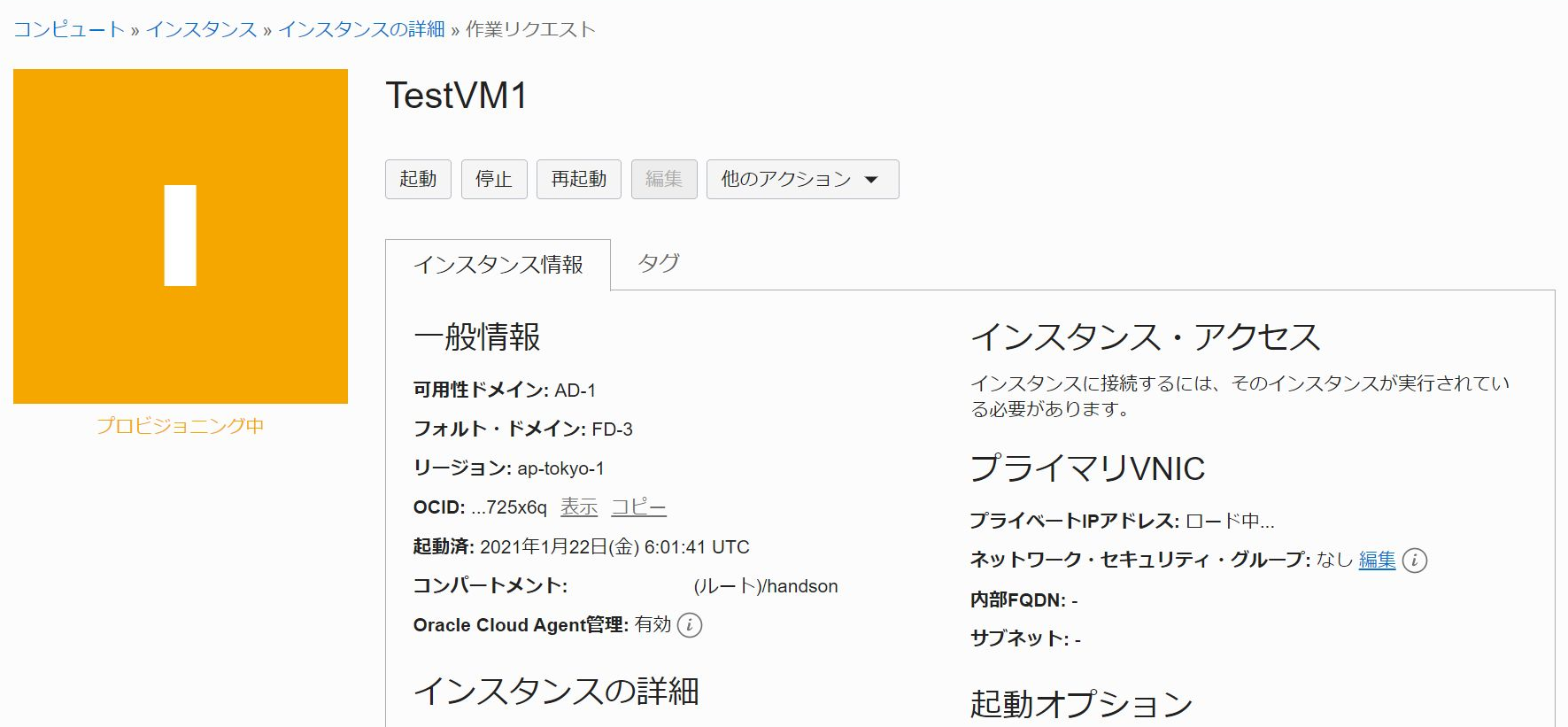Click the info icon next to ネットワーク・セキュリティ・グループ

(x=1415, y=561)
